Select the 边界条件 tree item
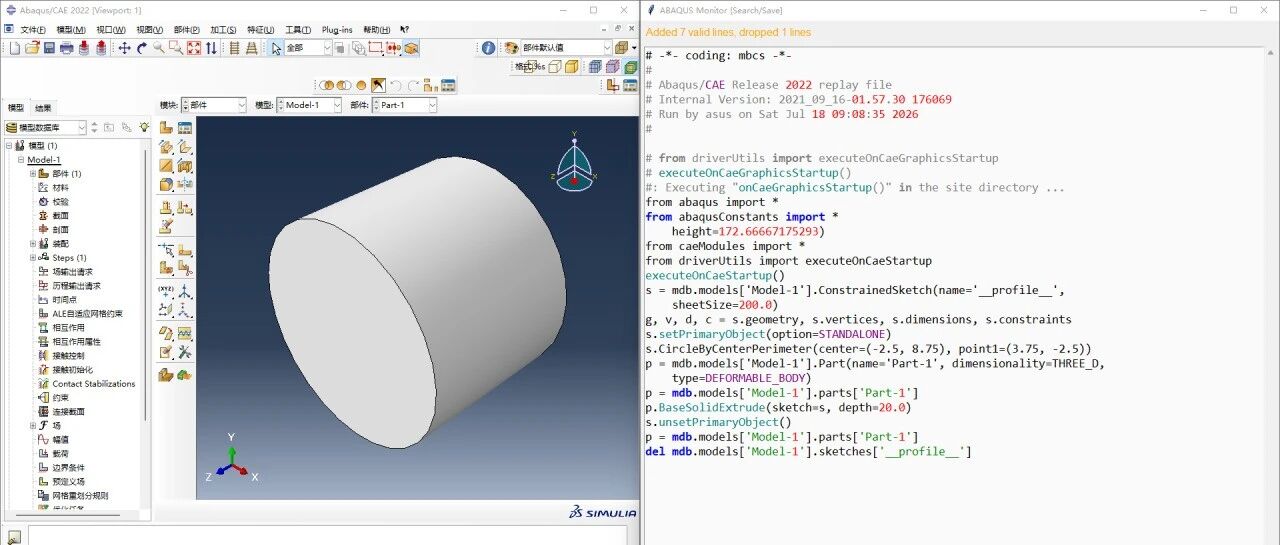1280x545 pixels. pyautogui.click(x=69, y=468)
